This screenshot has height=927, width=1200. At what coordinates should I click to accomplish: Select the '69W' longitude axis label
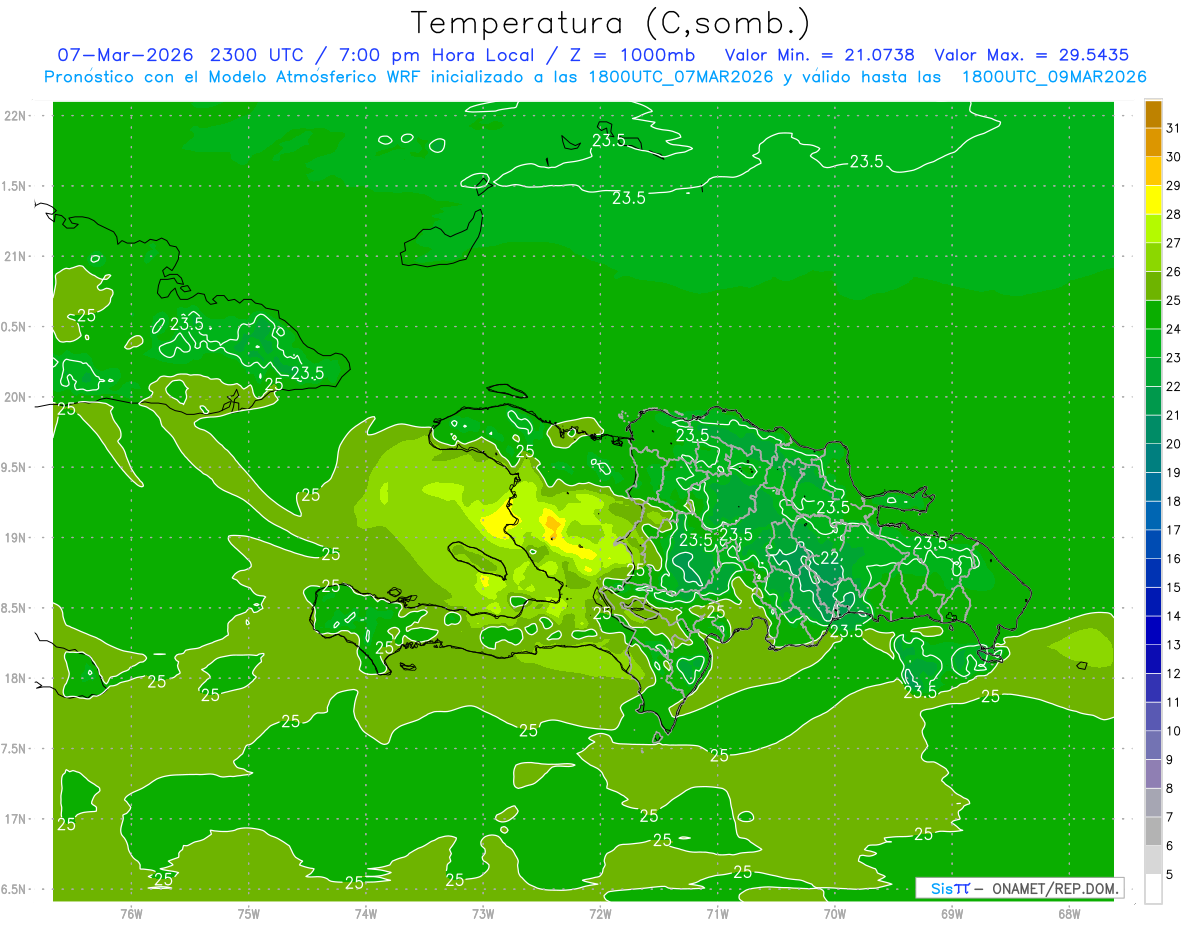click(x=952, y=913)
